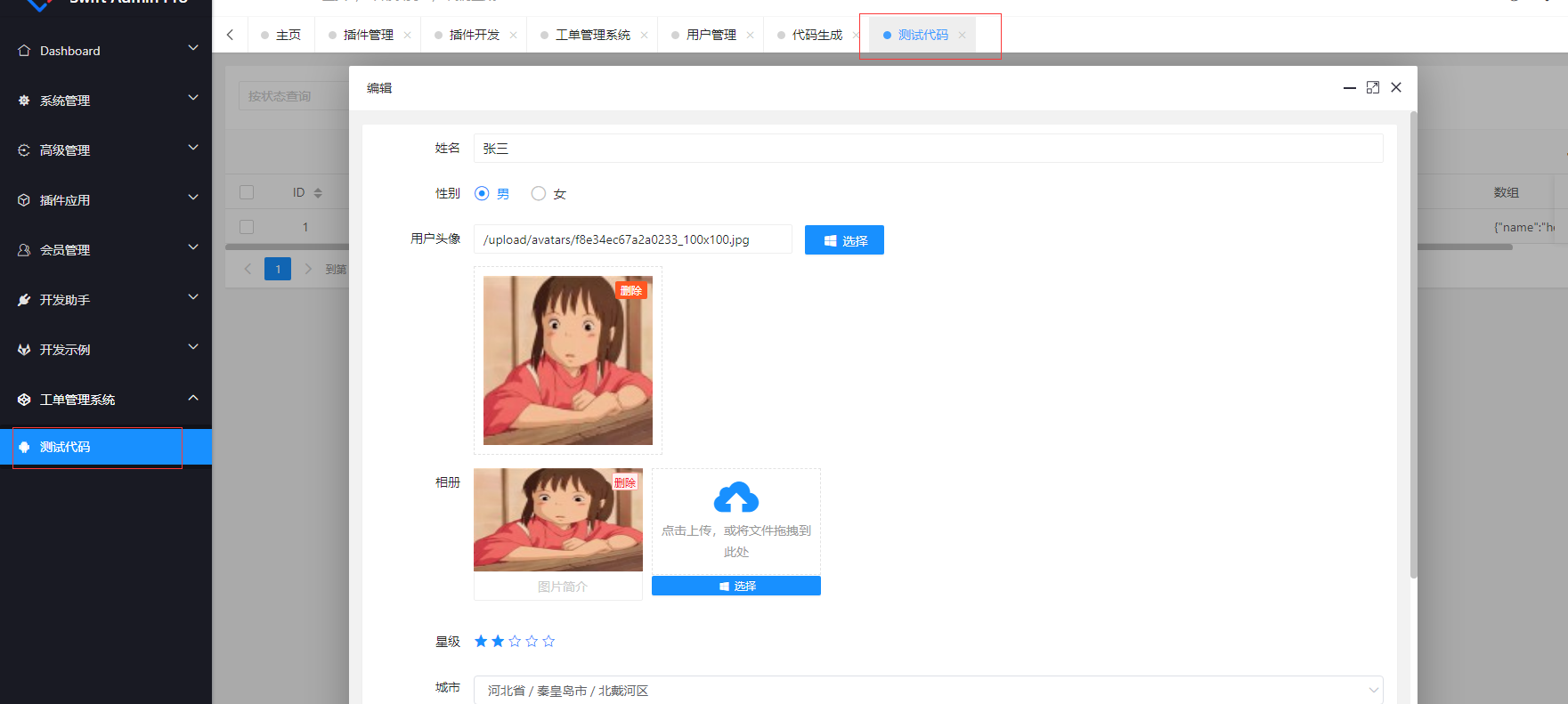The width and height of the screenshot is (1568, 704).
Task: Click the 姓名 input field
Action: click(928, 149)
